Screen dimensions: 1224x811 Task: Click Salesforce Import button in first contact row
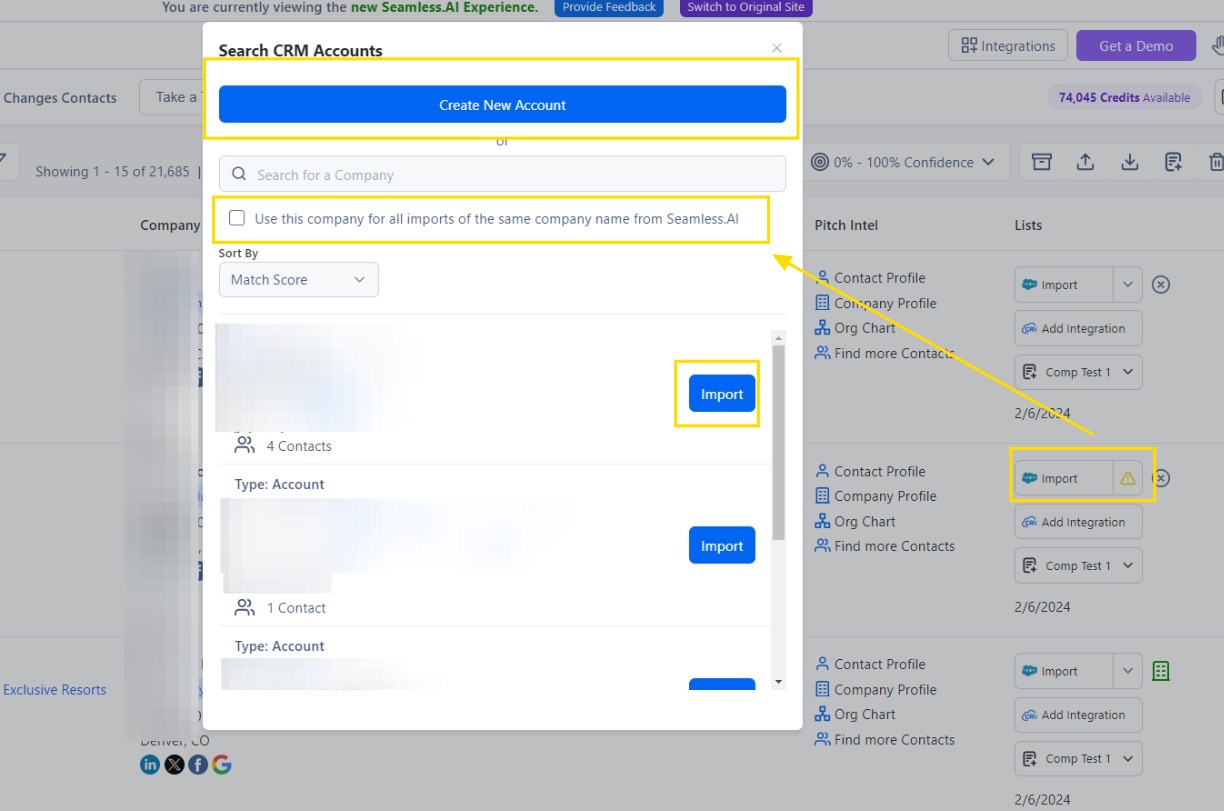pyautogui.click(x=1063, y=285)
